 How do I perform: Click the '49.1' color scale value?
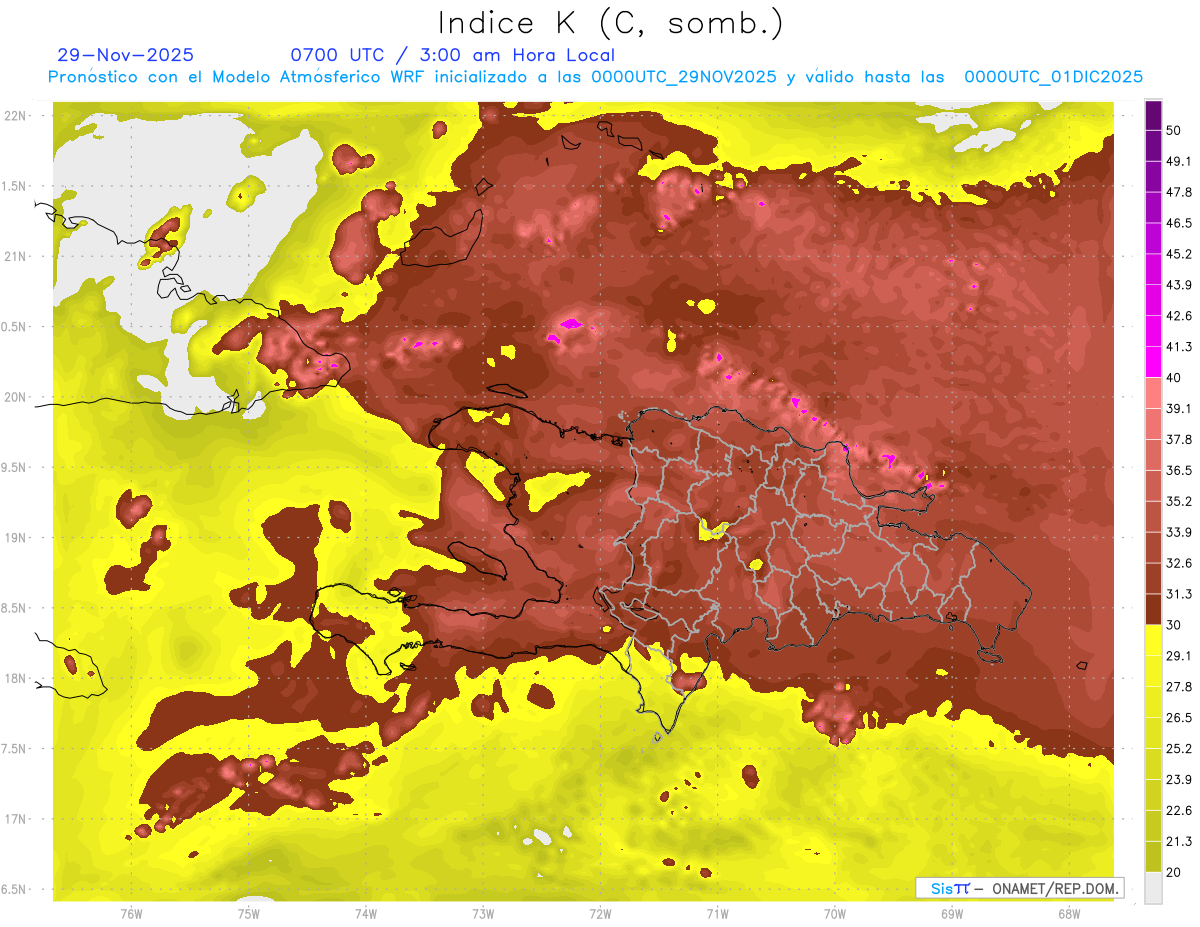(1179, 161)
